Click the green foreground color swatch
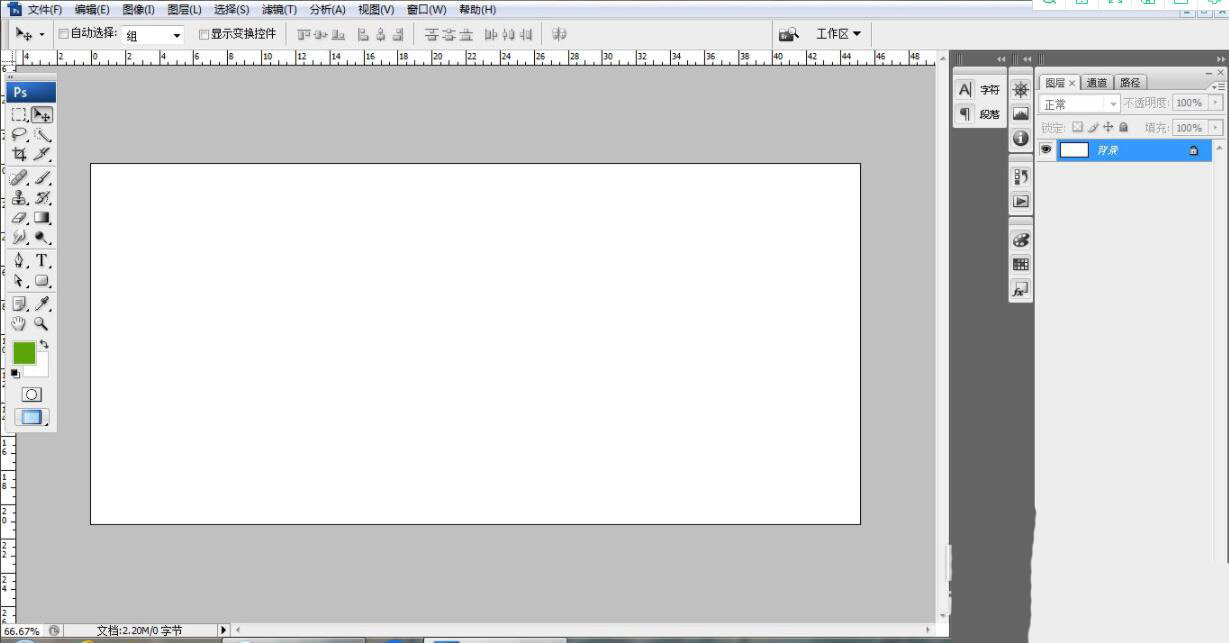 24,353
